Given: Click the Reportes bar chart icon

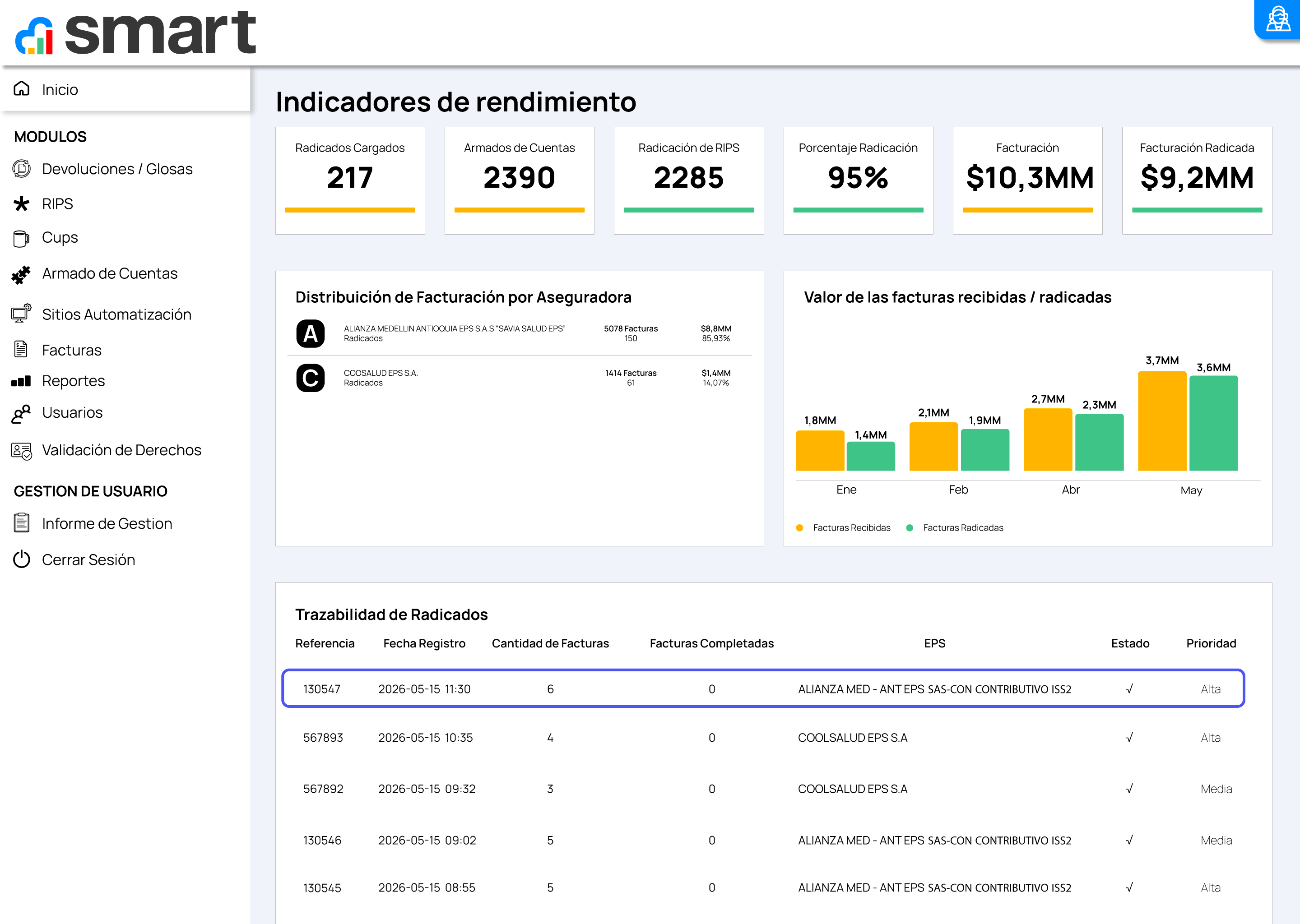Looking at the screenshot, I should [x=22, y=381].
